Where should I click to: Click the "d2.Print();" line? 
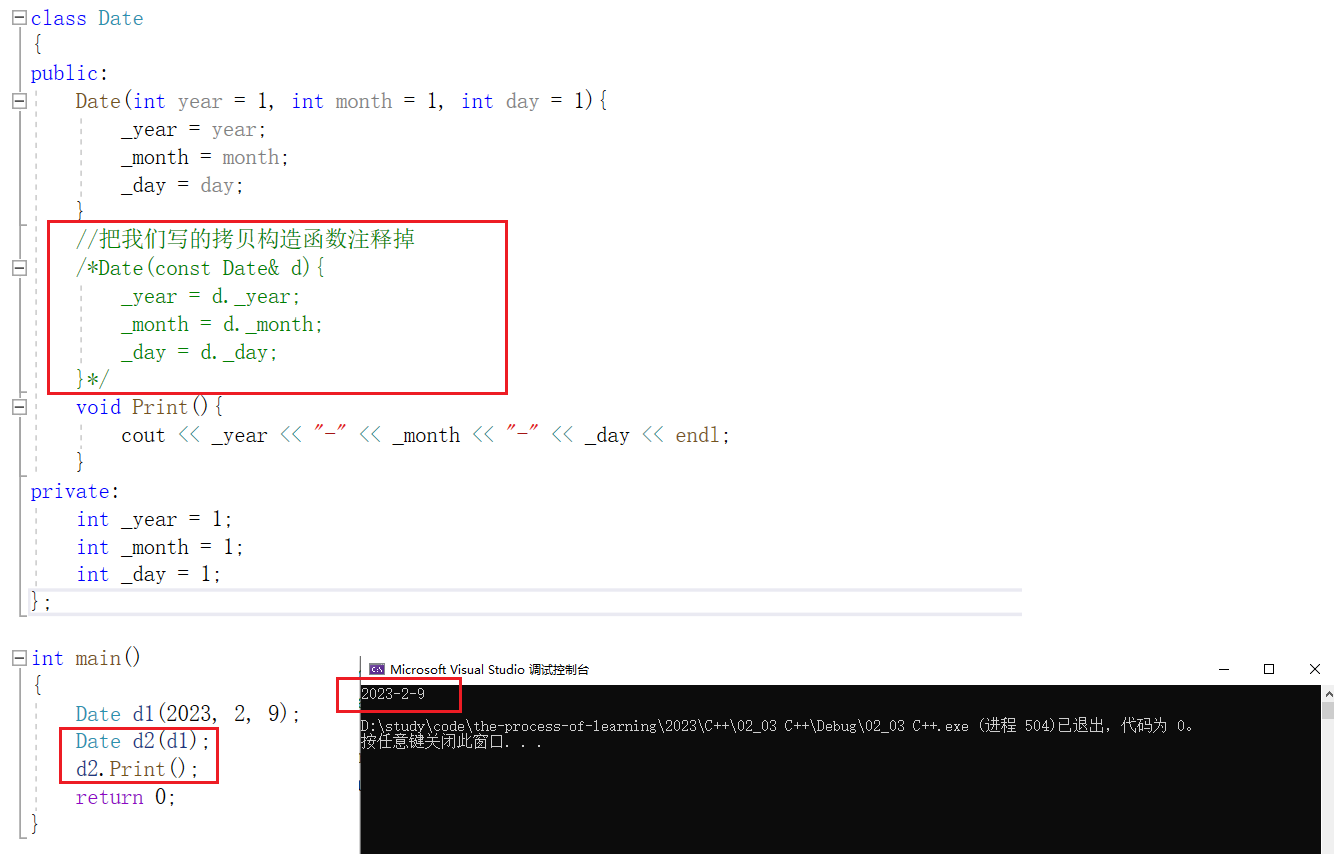coord(137,769)
